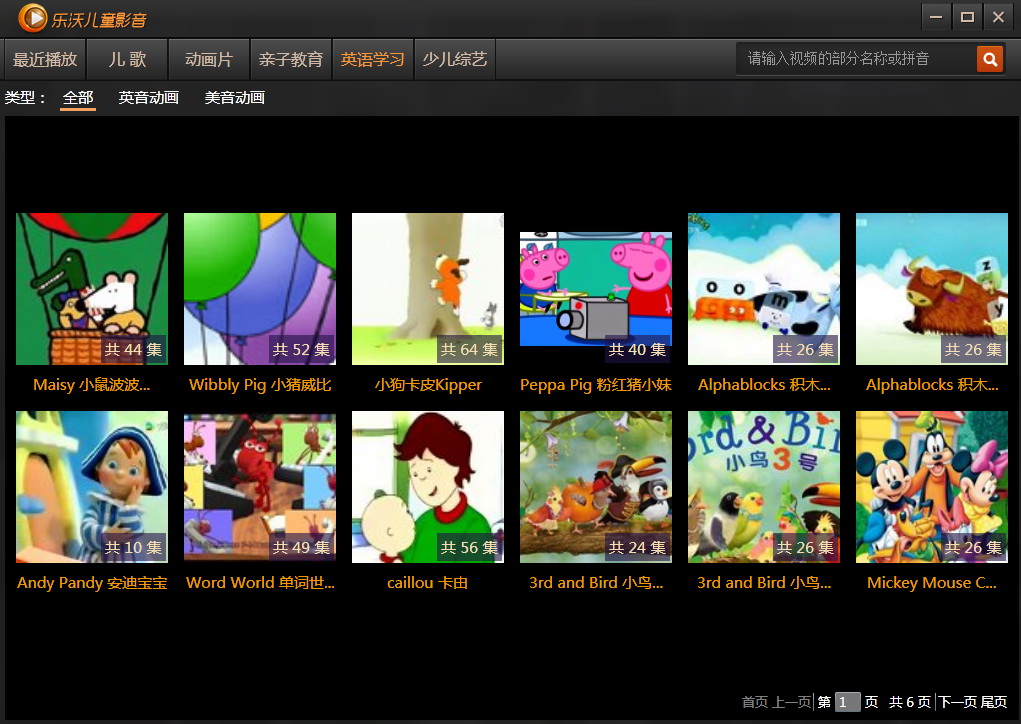Open the Alphablocks thumbnail with cow block
The image size is (1021, 724).
pyautogui.click(x=764, y=288)
